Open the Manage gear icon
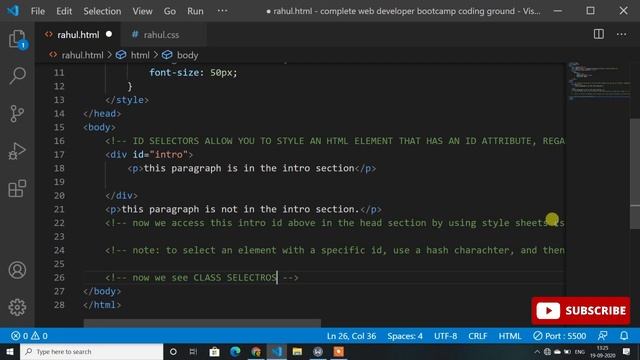 pos(17,307)
